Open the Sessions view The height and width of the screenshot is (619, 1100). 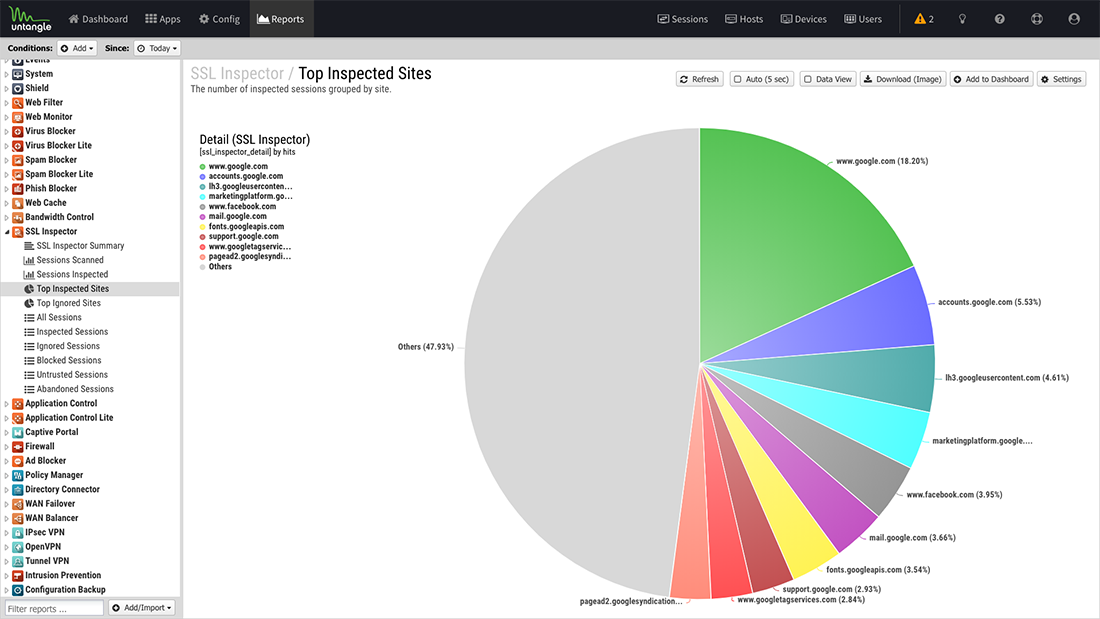click(683, 19)
